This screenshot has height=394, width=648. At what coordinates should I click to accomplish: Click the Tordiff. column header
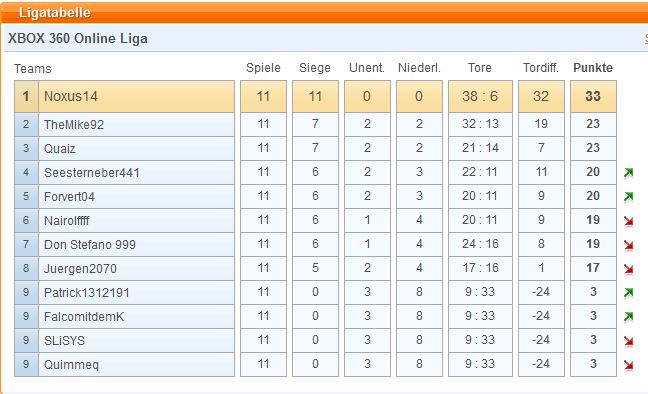click(541, 67)
